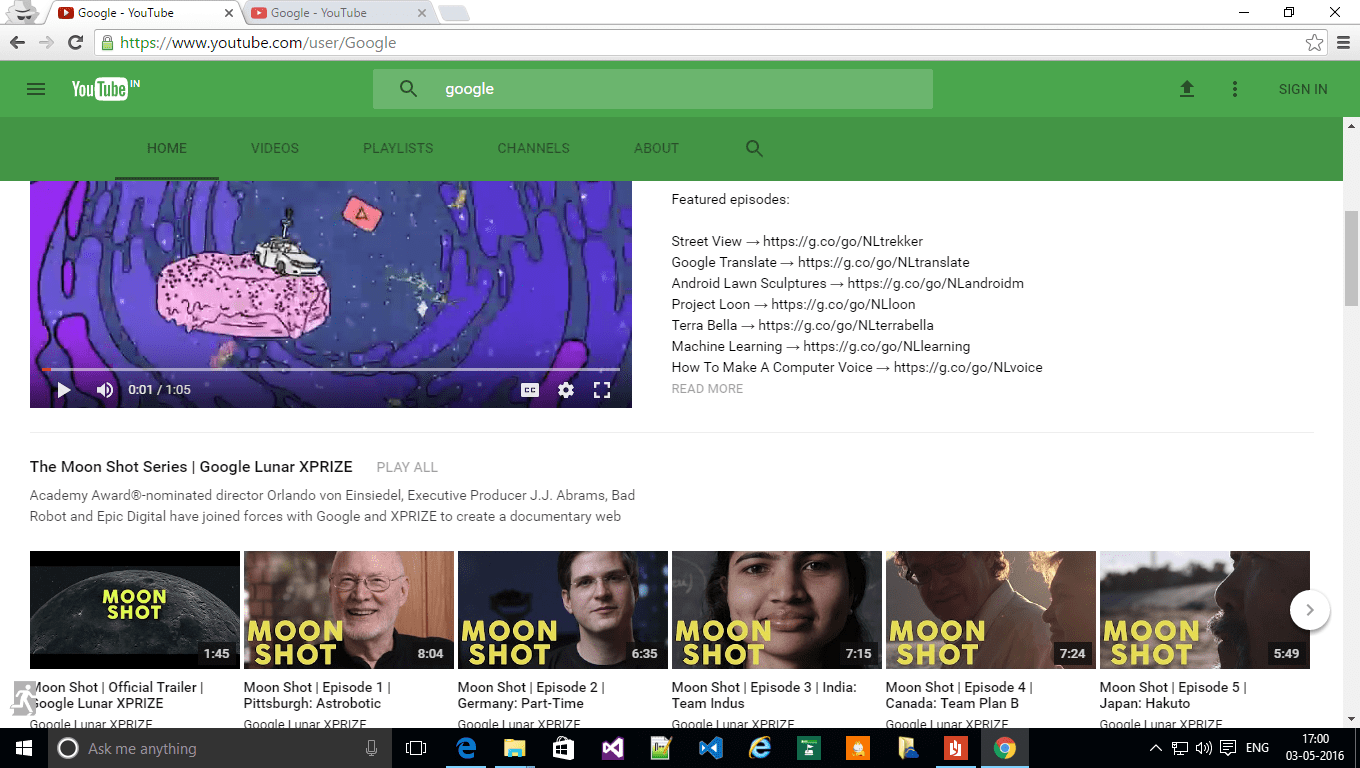Open Episode 4 Canada: Team Plan B thumbnail
The width and height of the screenshot is (1360, 768).
(x=991, y=610)
